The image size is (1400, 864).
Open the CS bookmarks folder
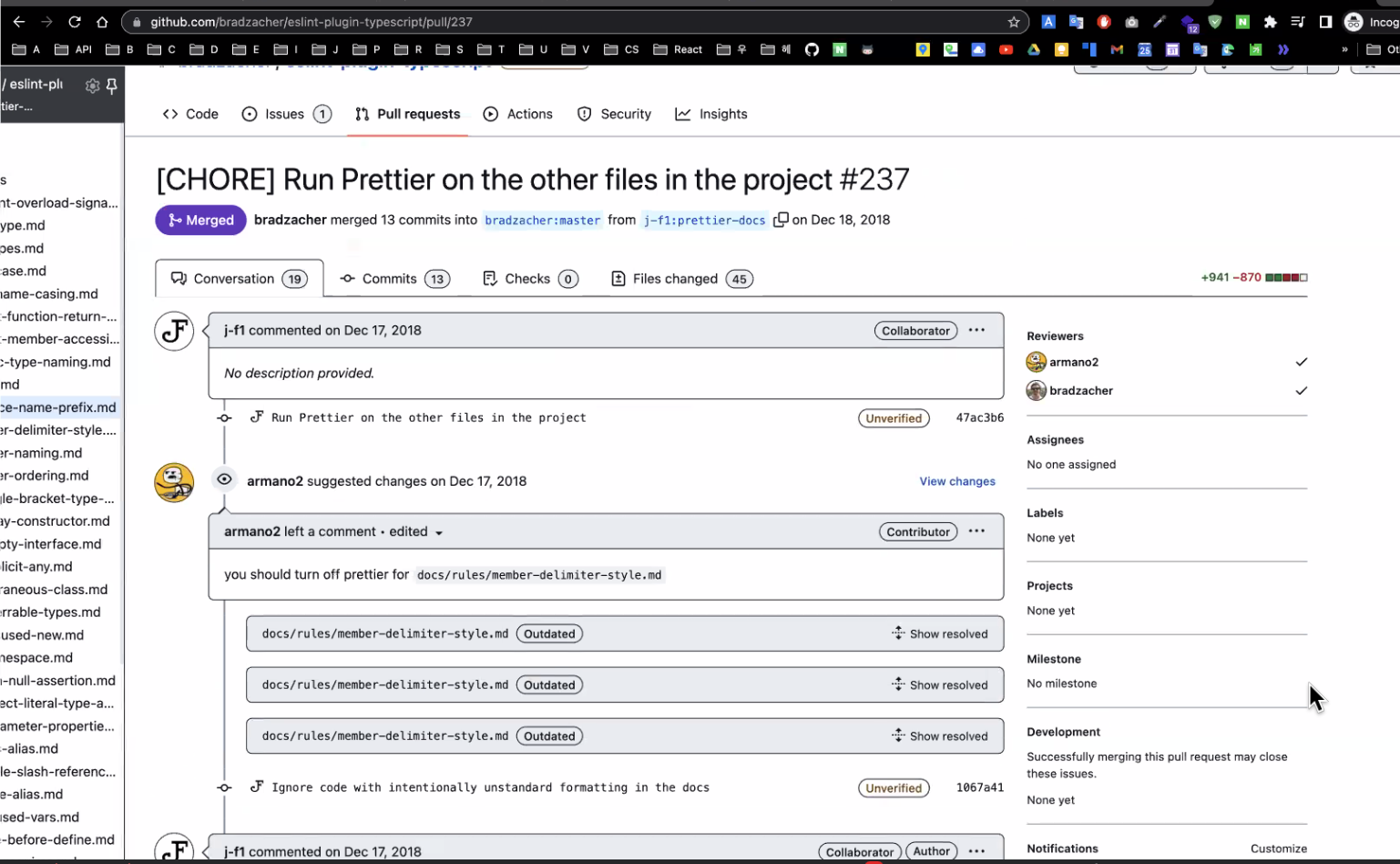[622, 49]
